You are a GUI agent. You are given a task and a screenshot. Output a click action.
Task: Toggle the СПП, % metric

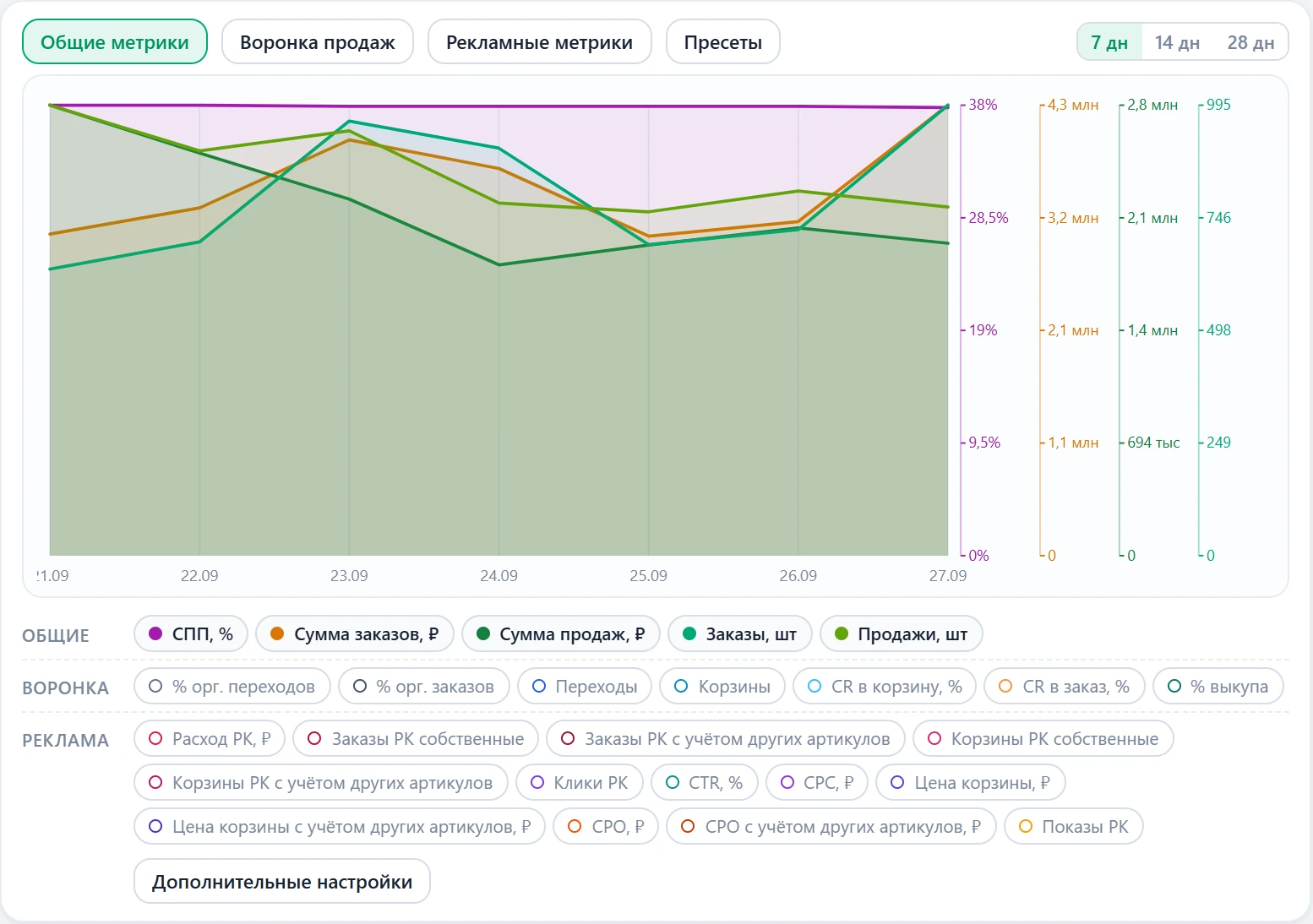[x=191, y=633]
